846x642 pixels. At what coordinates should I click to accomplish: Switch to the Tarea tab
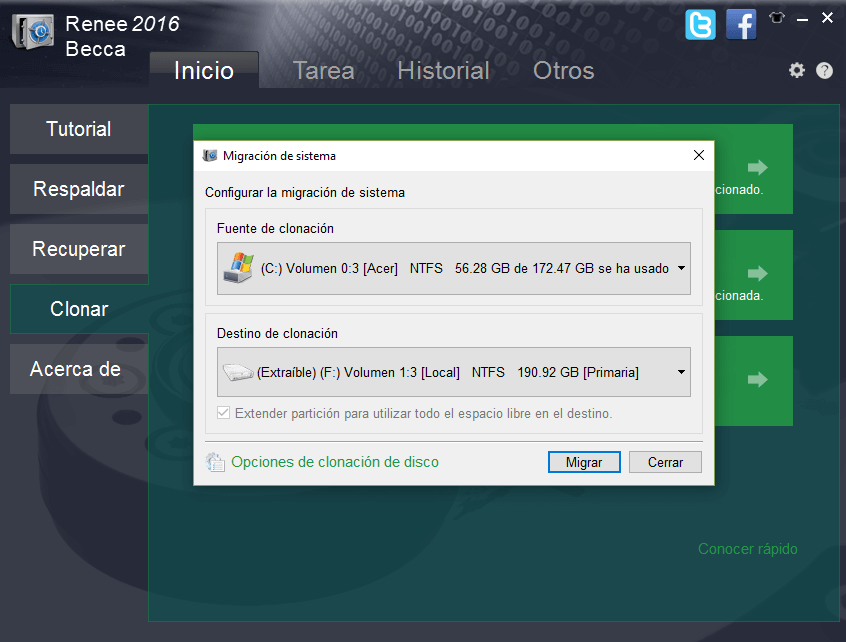coord(323,70)
